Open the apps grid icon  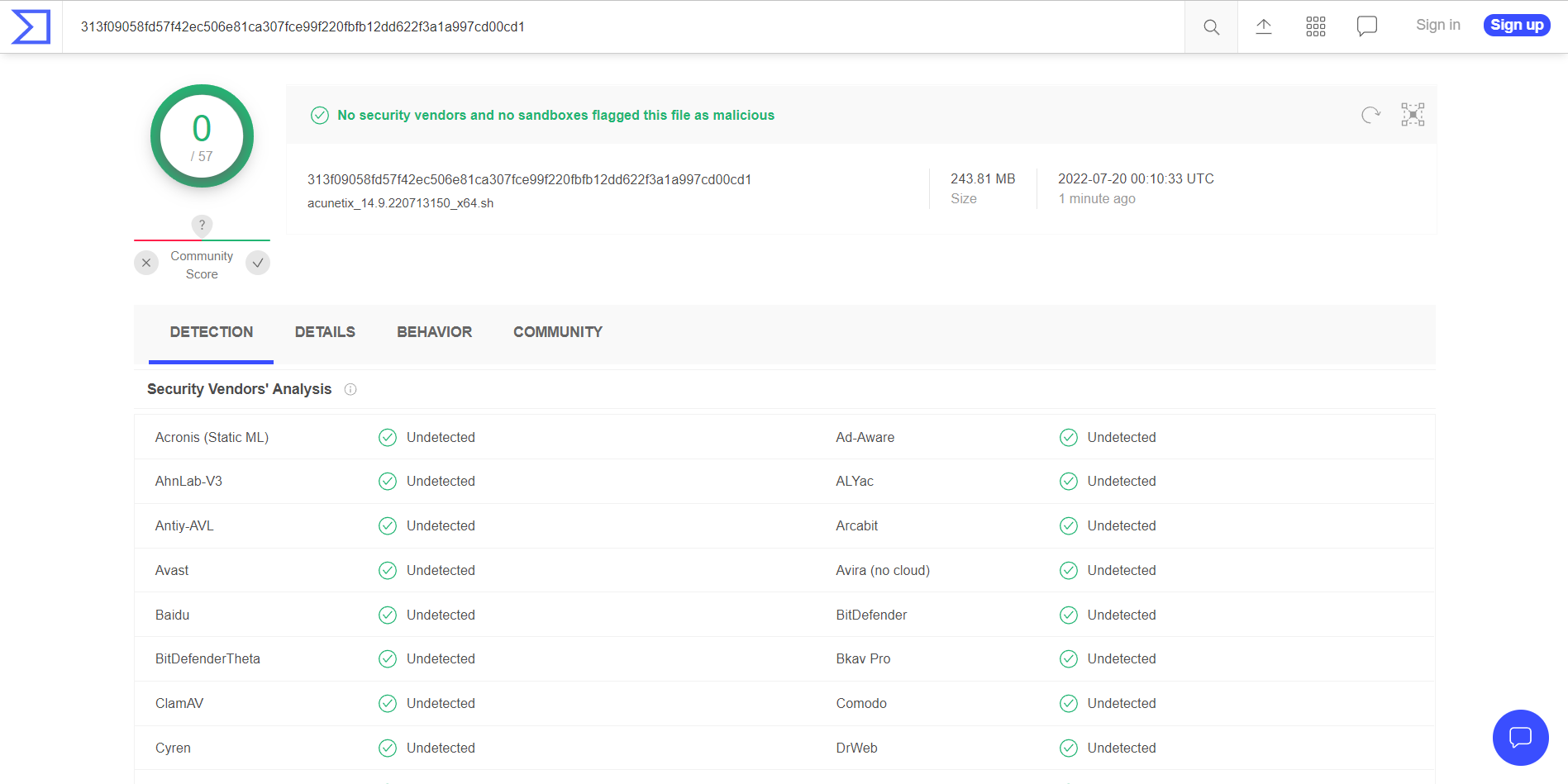tap(1315, 26)
